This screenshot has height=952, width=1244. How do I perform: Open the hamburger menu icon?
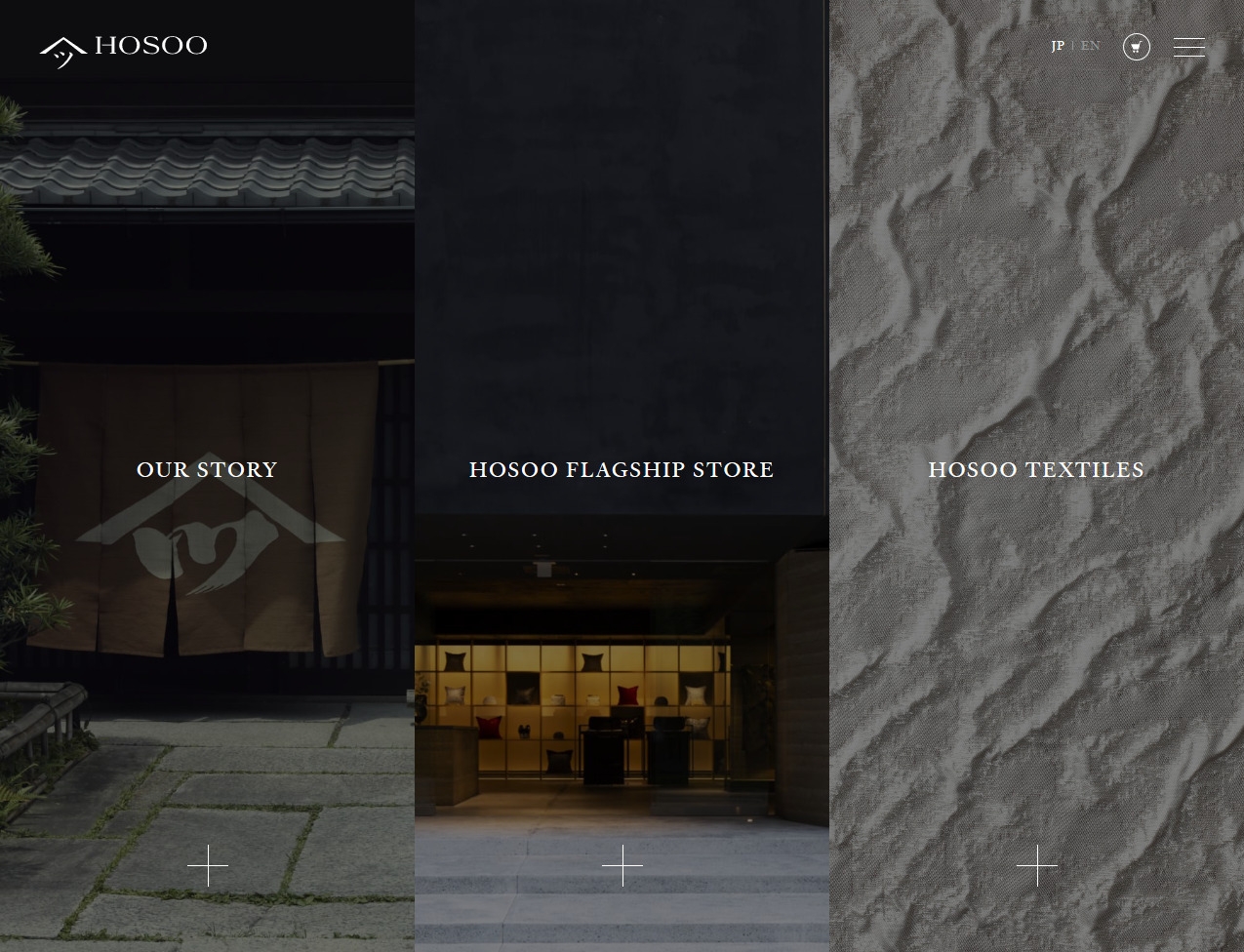(x=1188, y=47)
